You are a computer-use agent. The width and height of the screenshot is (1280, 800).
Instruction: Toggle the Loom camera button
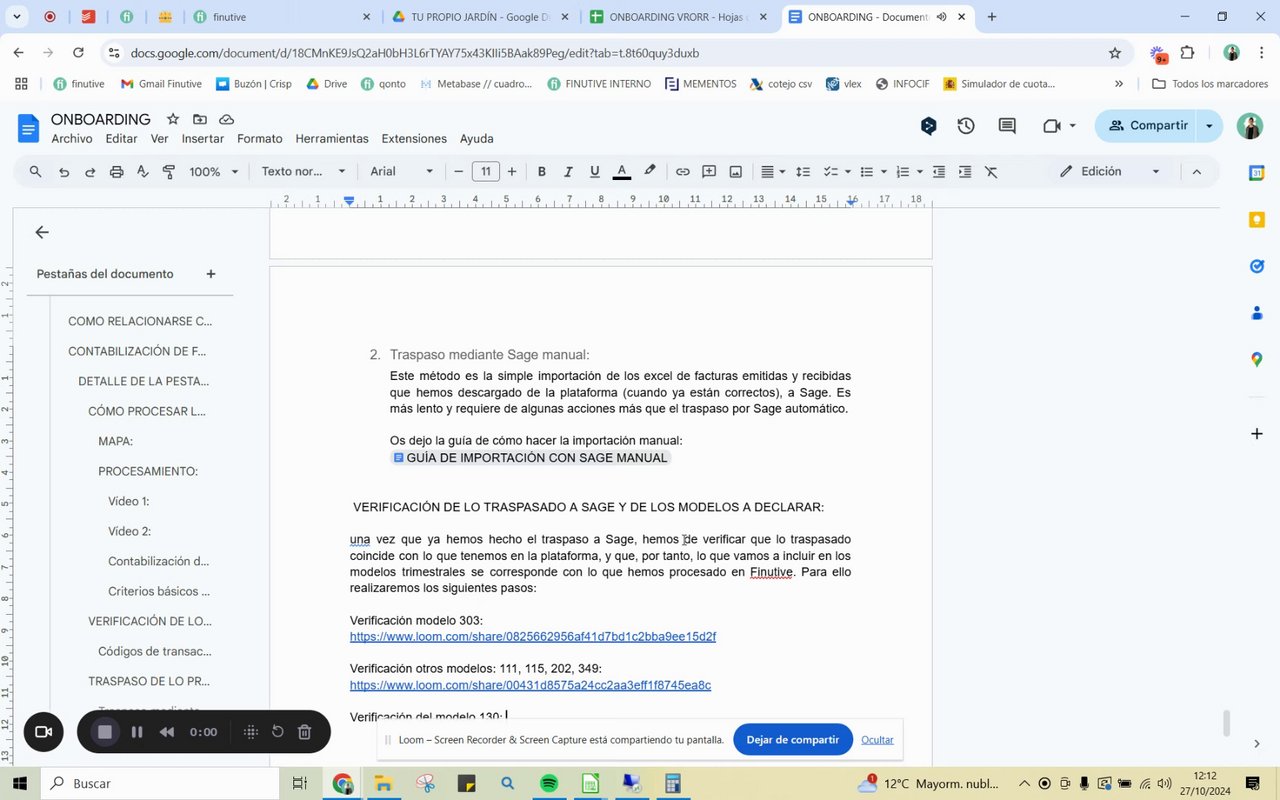[x=43, y=732]
